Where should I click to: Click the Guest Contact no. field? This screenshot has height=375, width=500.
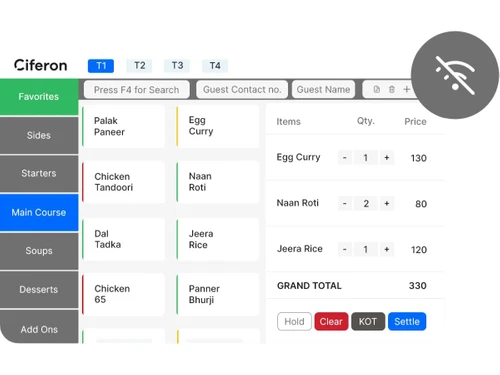[x=242, y=90]
